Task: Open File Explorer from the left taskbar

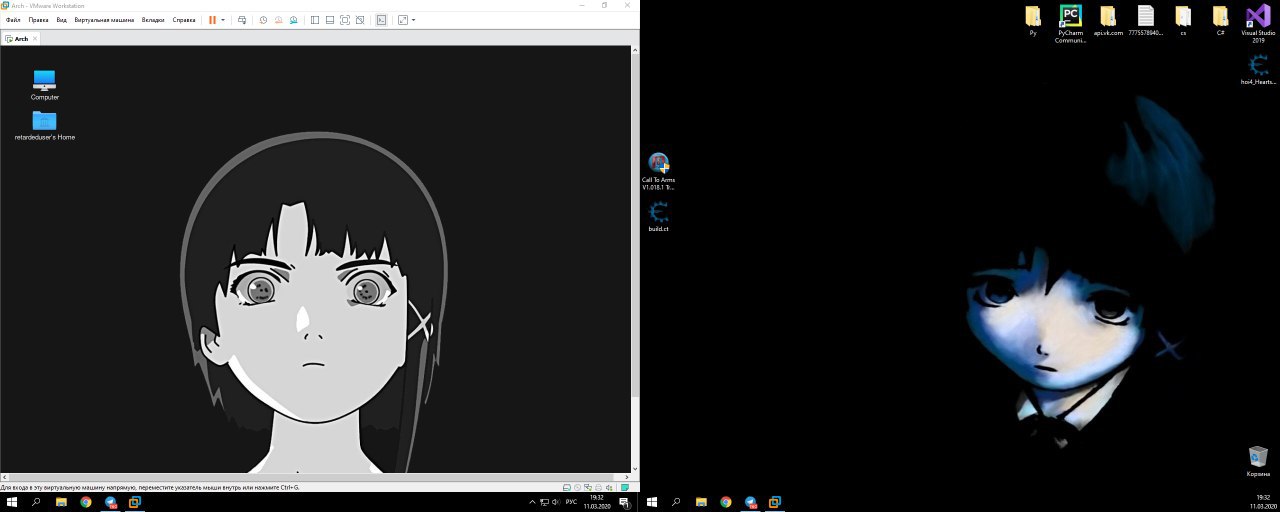Action: click(61, 502)
